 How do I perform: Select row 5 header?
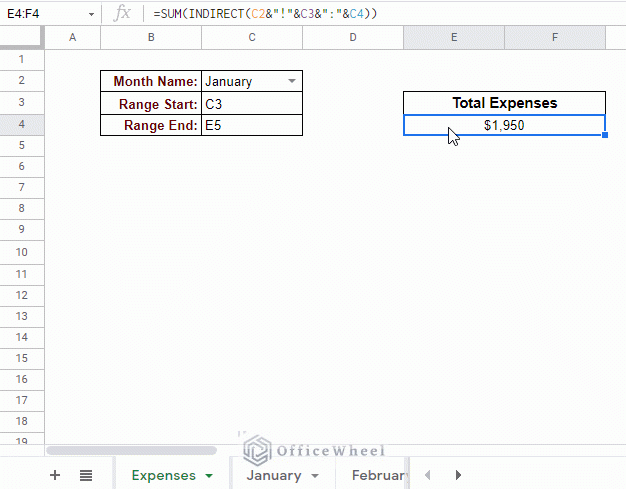[x=22, y=145]
